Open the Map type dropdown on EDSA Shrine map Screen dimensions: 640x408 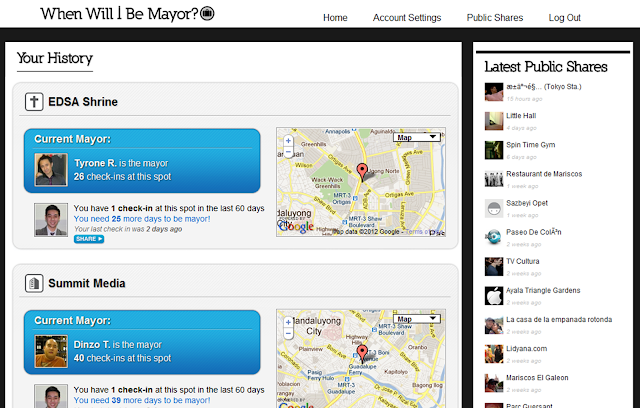point(417,137)
